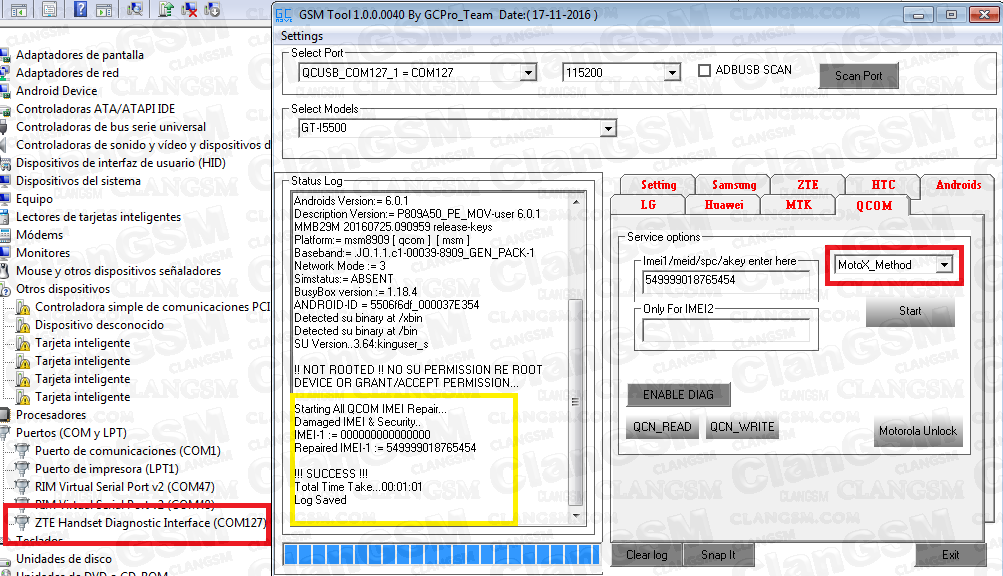Open the GT-I5500 model dropdown

608,129
